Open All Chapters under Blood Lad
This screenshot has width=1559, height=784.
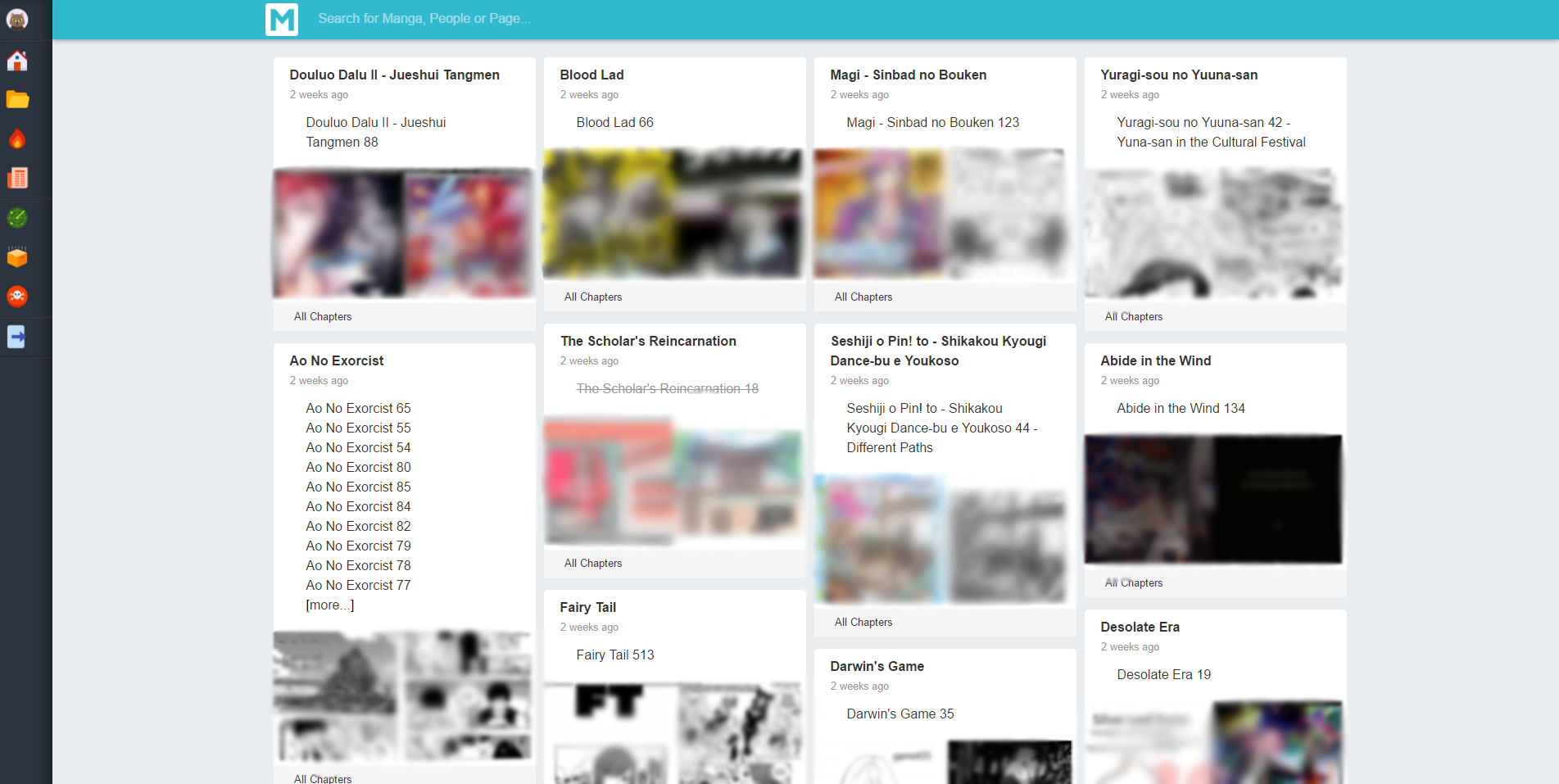593,297
